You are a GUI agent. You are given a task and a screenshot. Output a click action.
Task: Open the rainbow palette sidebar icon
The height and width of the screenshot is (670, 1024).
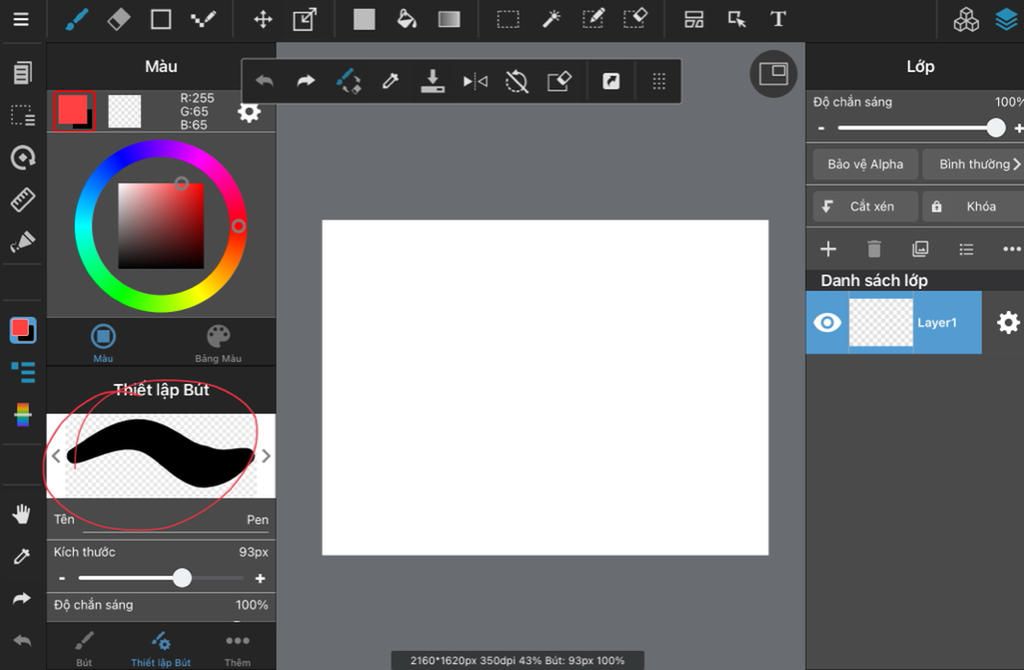pyautogui.click(x=22, y=414)
